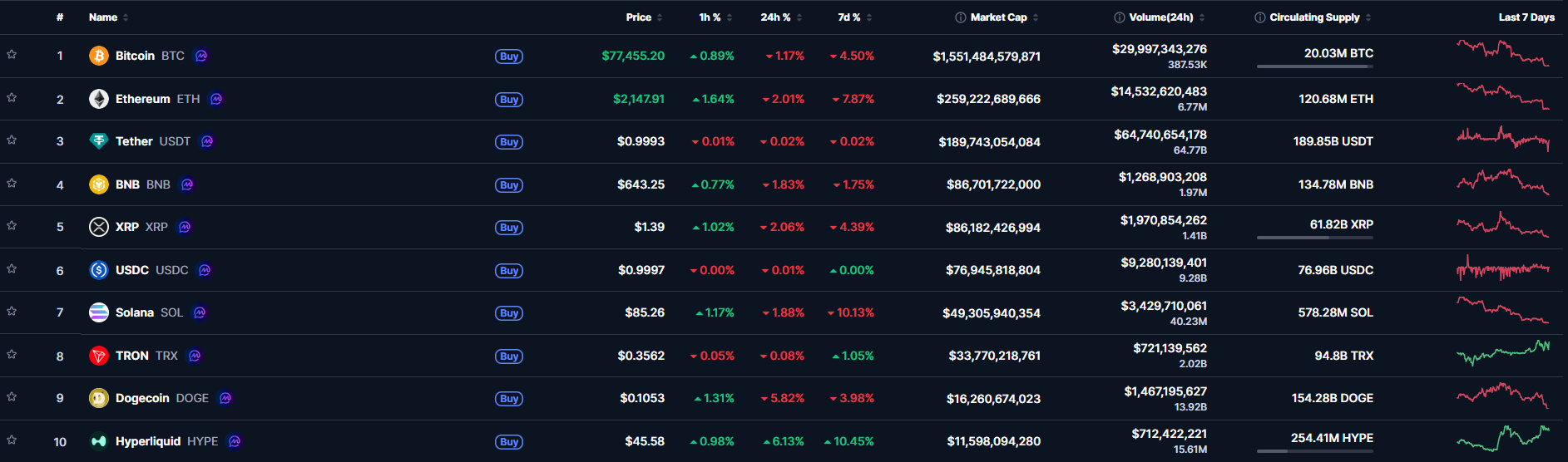Click the TRON coin logo
1568x462 pixels.
coord(99,356)
